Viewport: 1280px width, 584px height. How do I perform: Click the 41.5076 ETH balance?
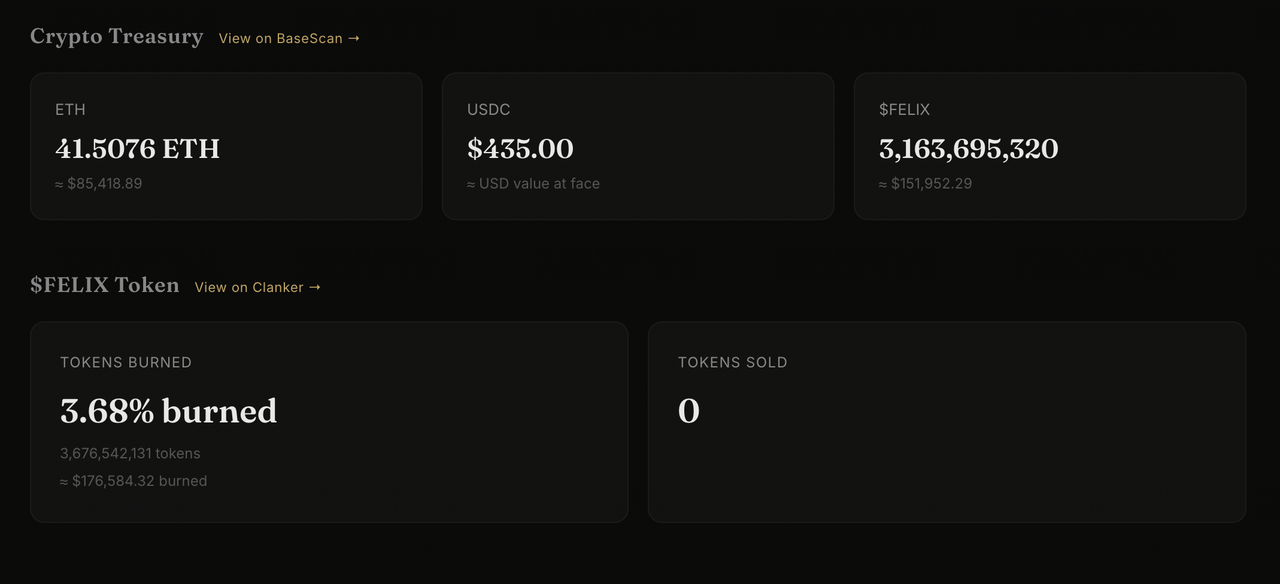137,149
